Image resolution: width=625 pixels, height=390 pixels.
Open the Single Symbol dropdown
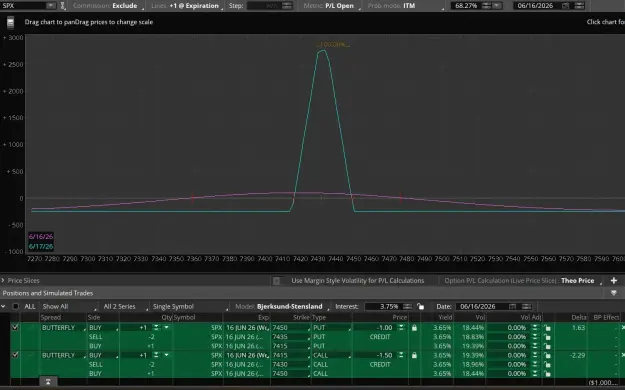click(190, 306)
